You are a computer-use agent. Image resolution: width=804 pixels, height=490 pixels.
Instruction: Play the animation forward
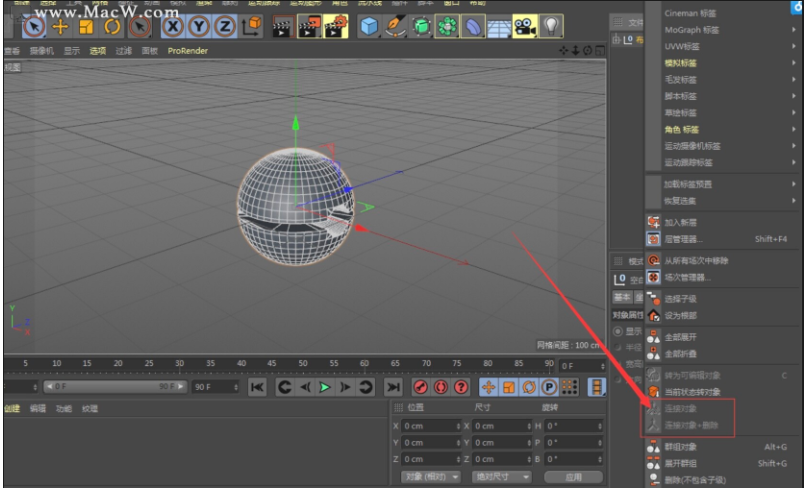coord(325,387)
